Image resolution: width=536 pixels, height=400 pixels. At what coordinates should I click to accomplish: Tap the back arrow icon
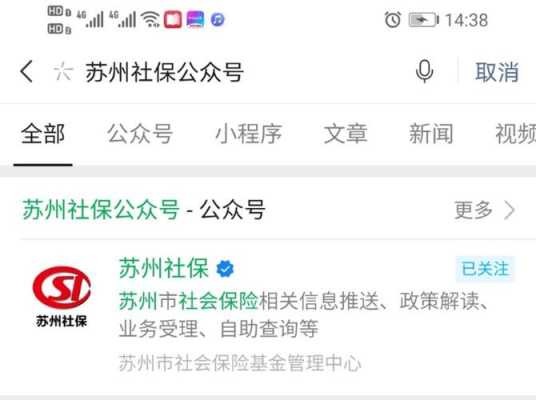point(27,71)
